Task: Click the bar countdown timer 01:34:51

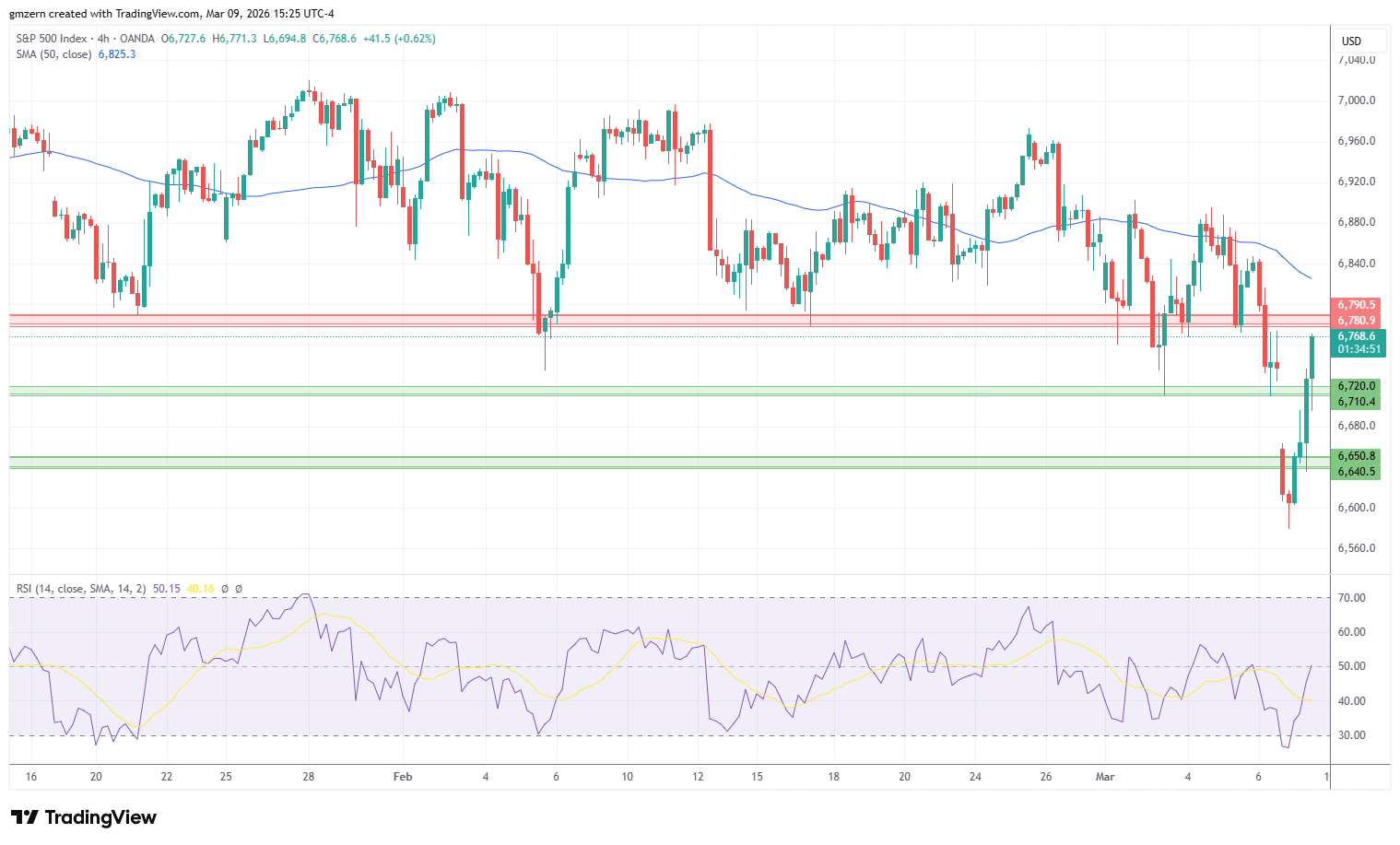Action: coord(1359,350)
